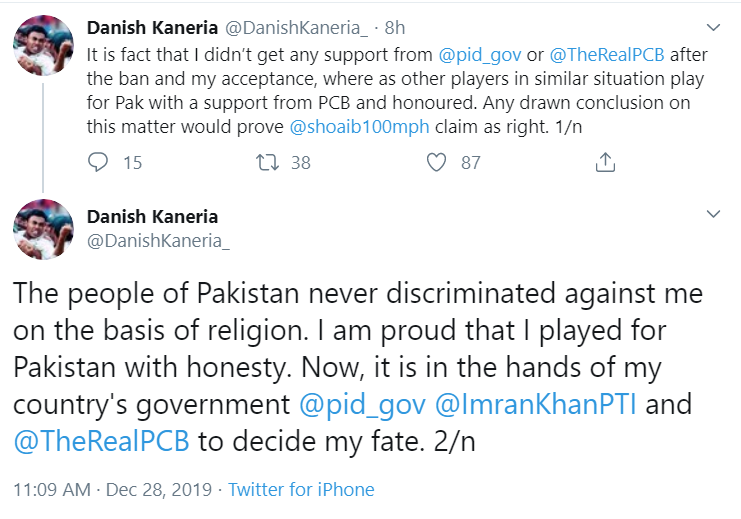Click Danish Kaneria name on first tweet

click(152, 27)
